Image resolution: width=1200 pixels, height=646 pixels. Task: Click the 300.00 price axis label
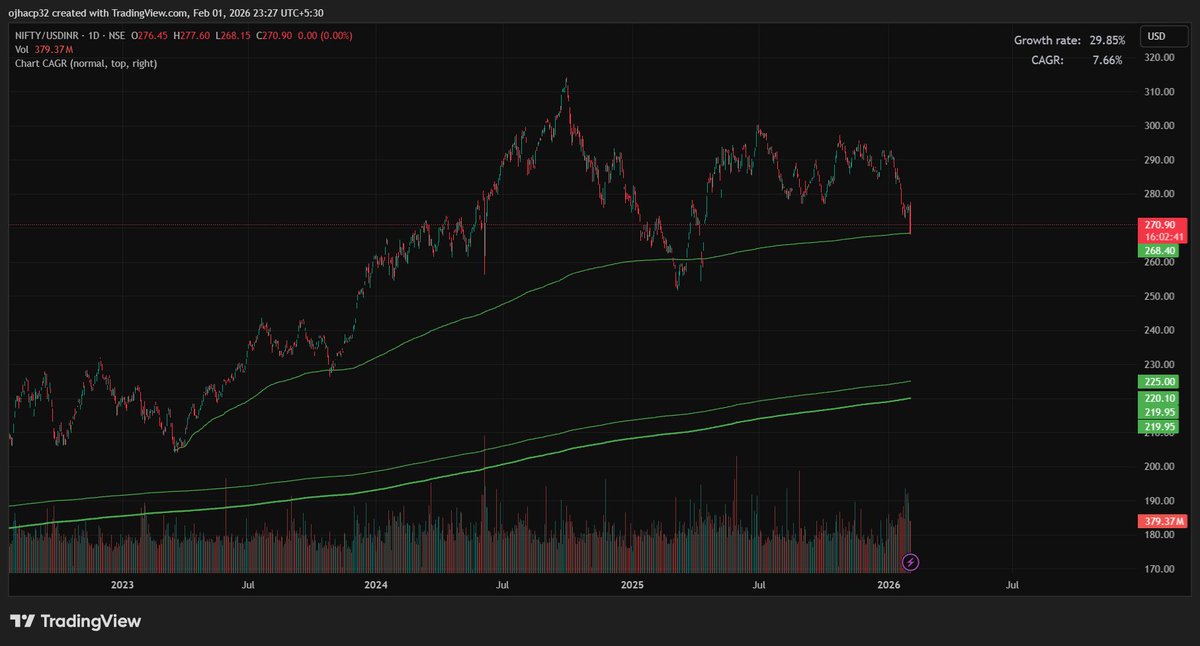click(1161, 126)
